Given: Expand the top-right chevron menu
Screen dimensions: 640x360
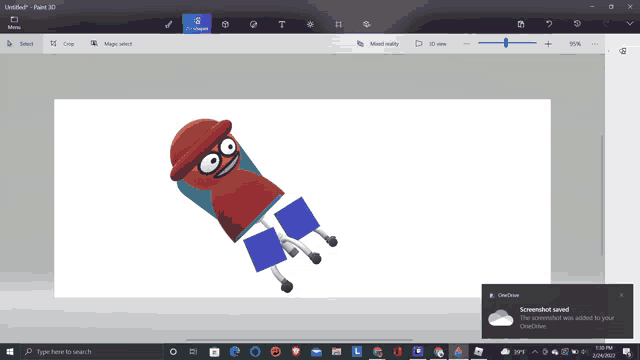Looking at the screenshot, I should pyautogui.click(x=630, y=24).
